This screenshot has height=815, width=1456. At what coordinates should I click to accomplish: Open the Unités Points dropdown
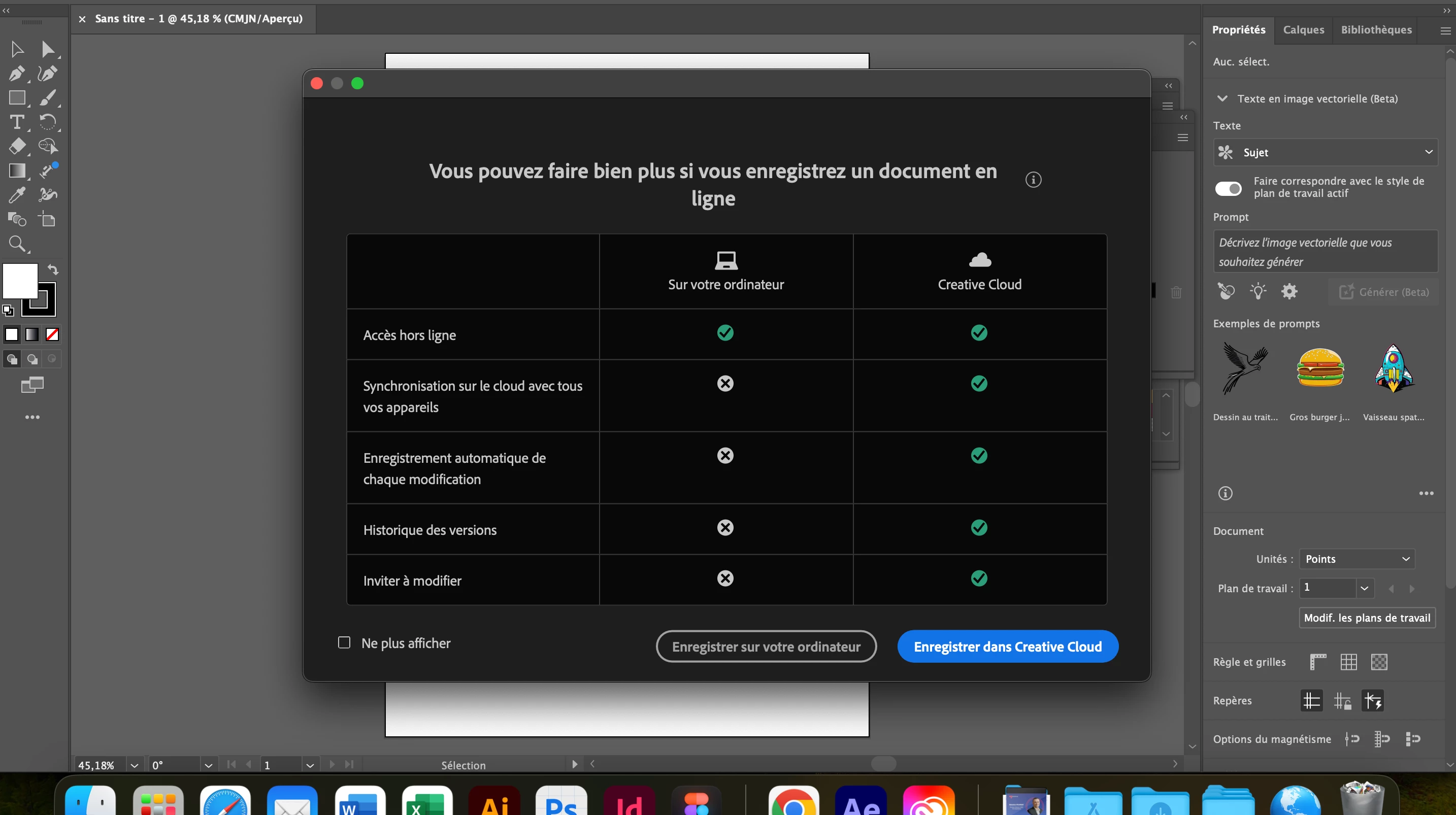1356,559
